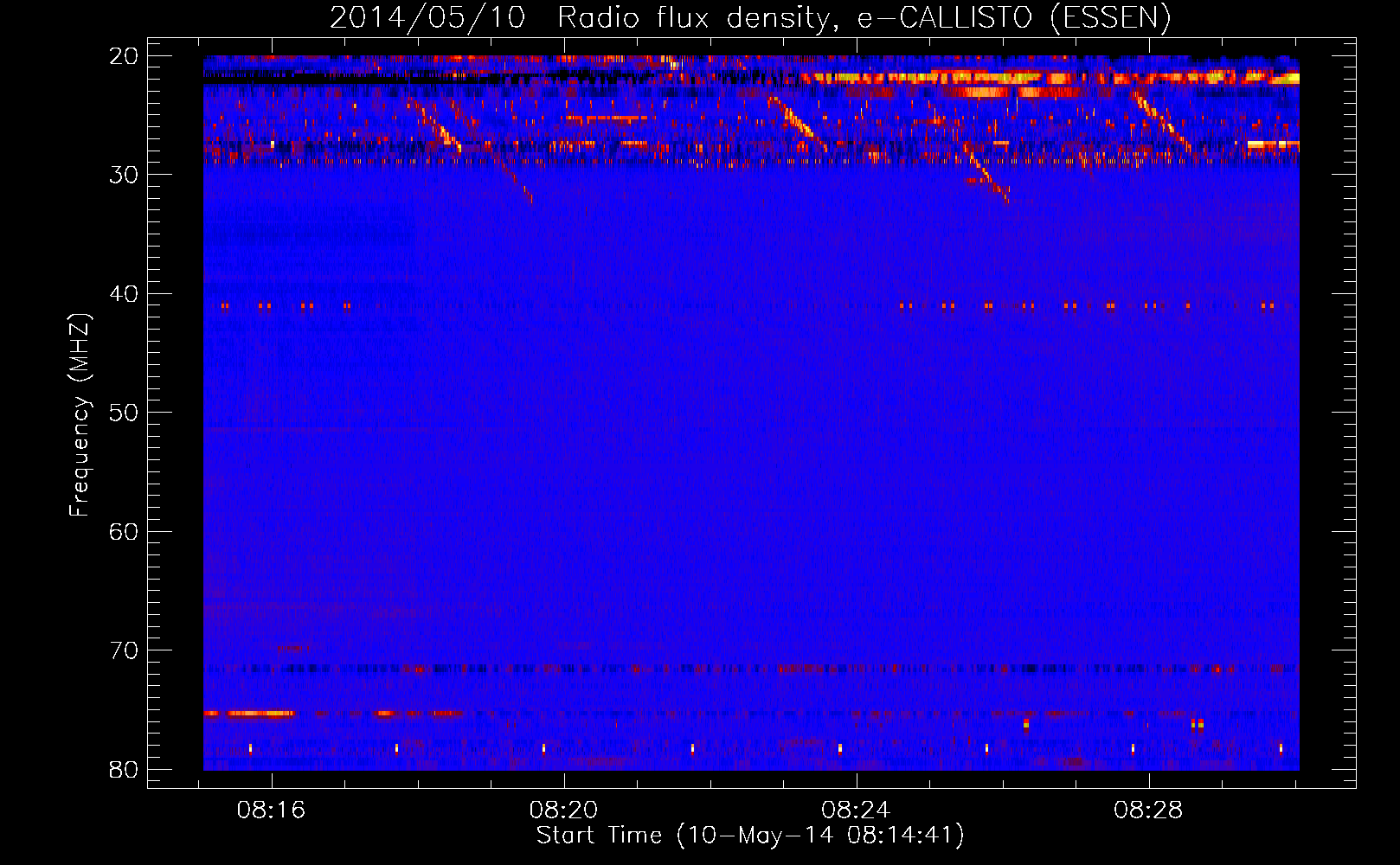Select the 80 MHz frequency label
Image resolution: width=1400 pixels, height=865 pixels.
click(x=124, y=769)
